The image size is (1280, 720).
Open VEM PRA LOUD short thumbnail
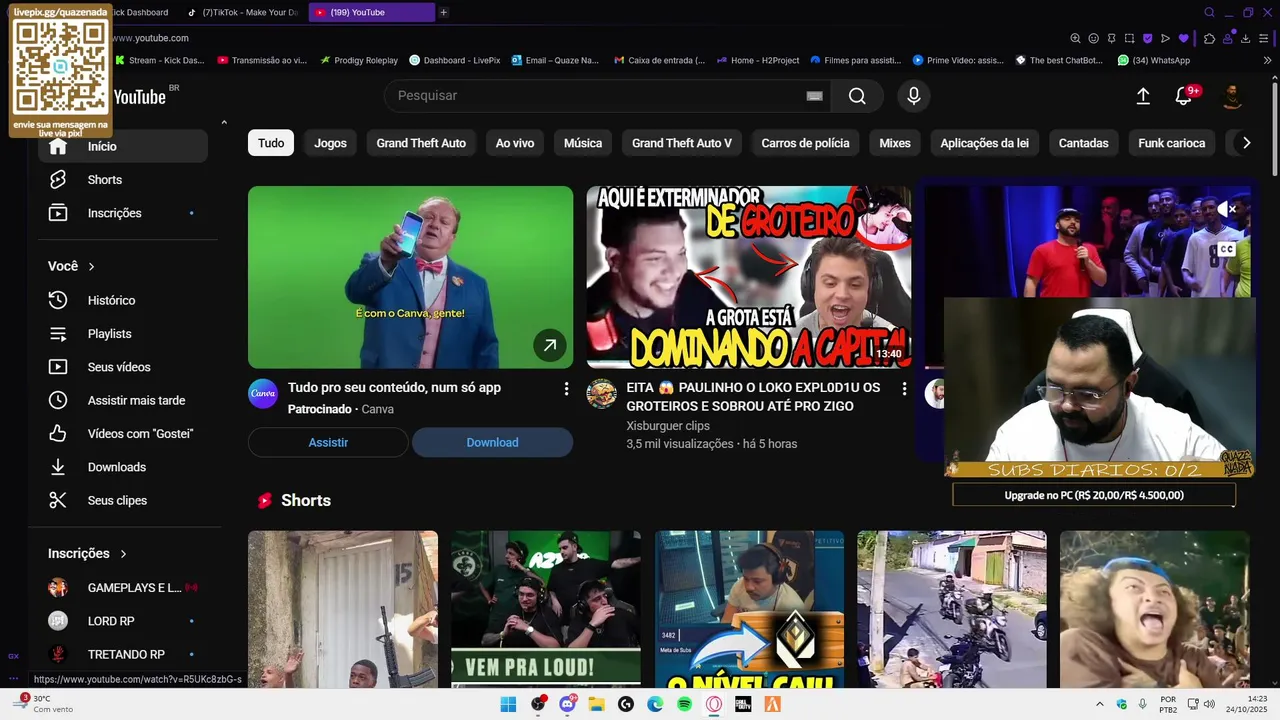point(546,609)
